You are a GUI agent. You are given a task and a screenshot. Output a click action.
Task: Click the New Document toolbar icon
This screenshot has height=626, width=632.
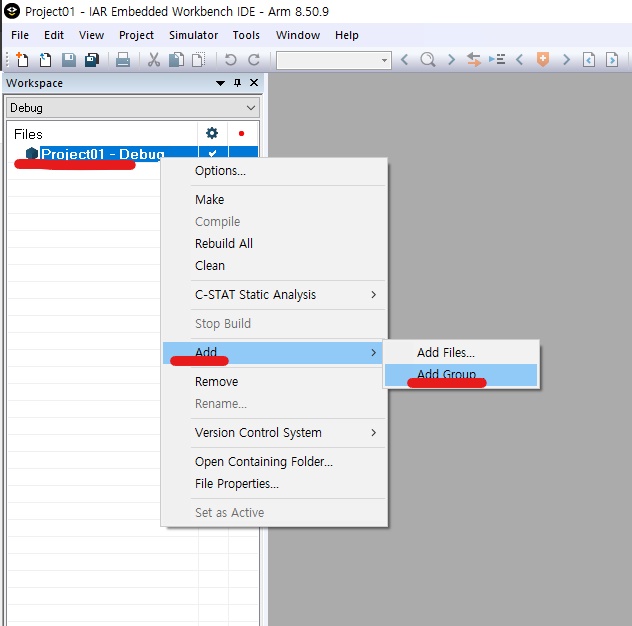pyautogui.click(x=22, y=60)
